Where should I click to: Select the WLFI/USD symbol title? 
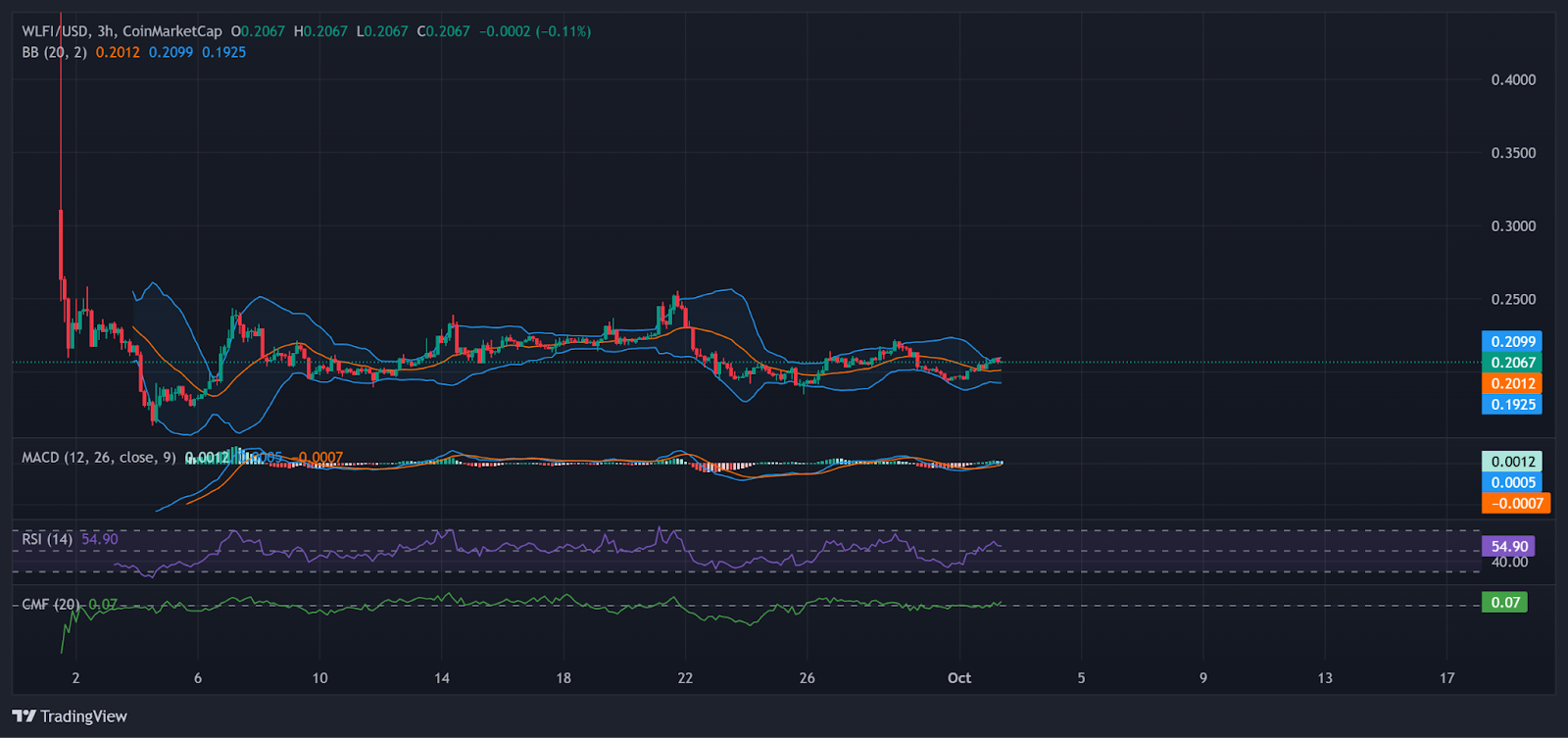[57, 31]
